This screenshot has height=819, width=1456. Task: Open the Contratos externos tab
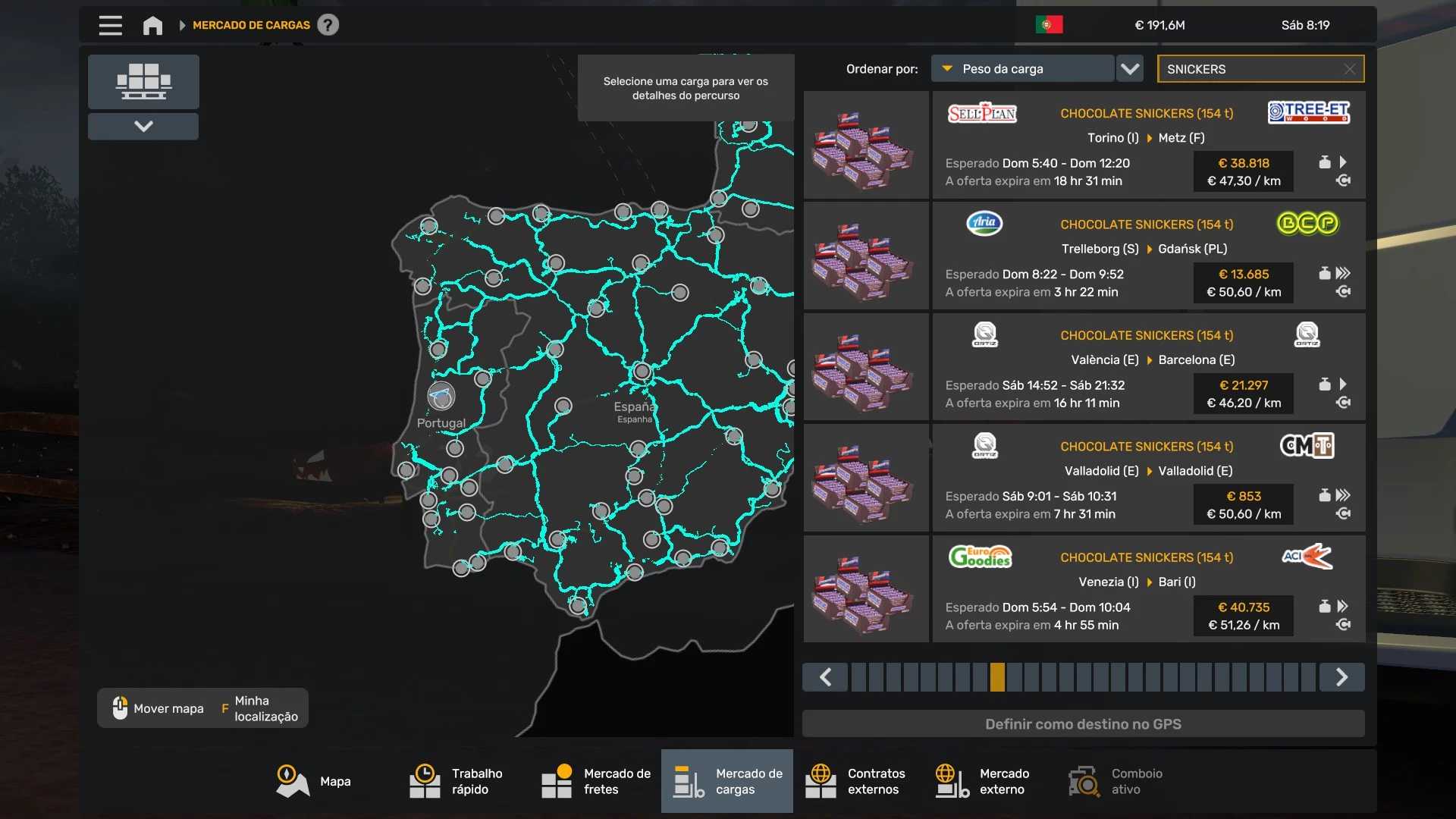click(855, 781)
